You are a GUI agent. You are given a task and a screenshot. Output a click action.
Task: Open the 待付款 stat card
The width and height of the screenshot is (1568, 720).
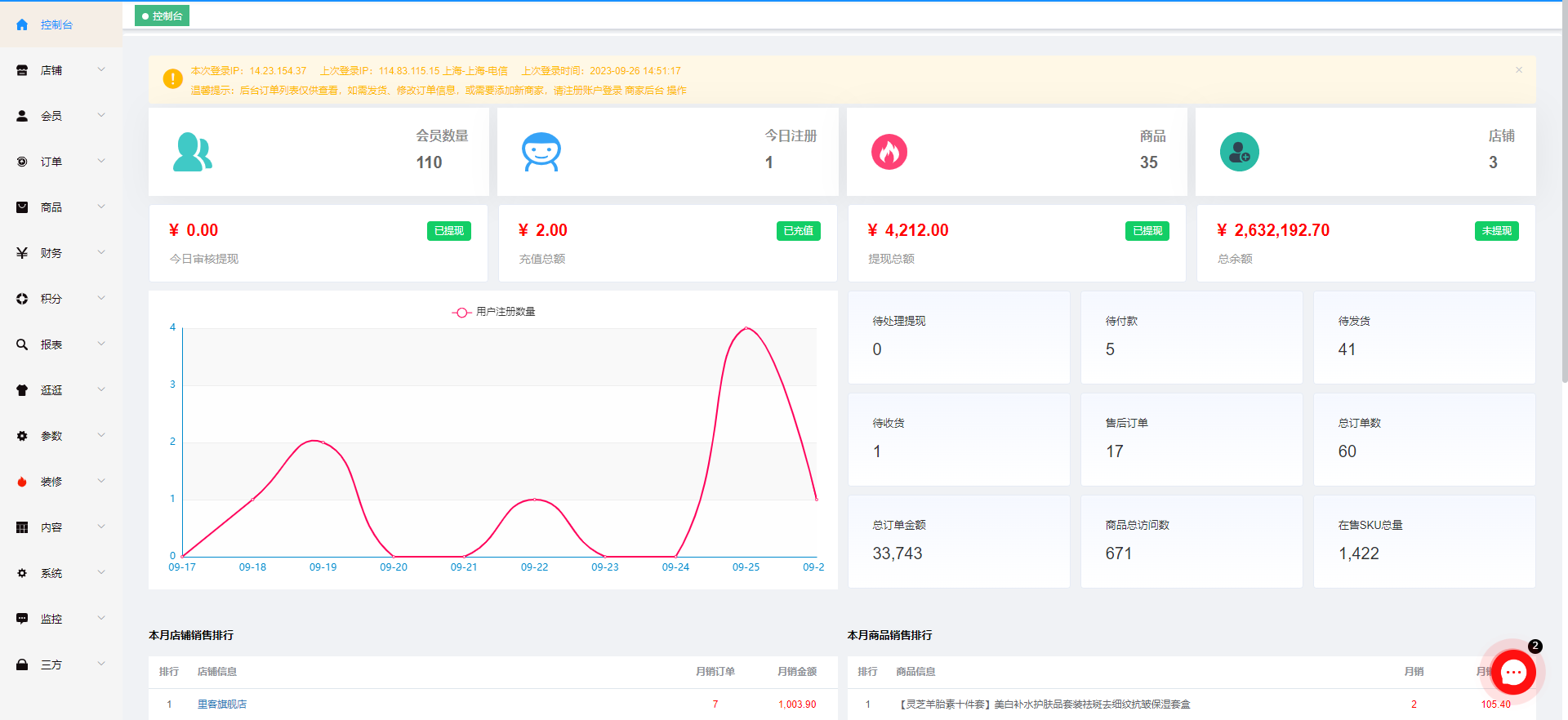[x=1192, y=337]
